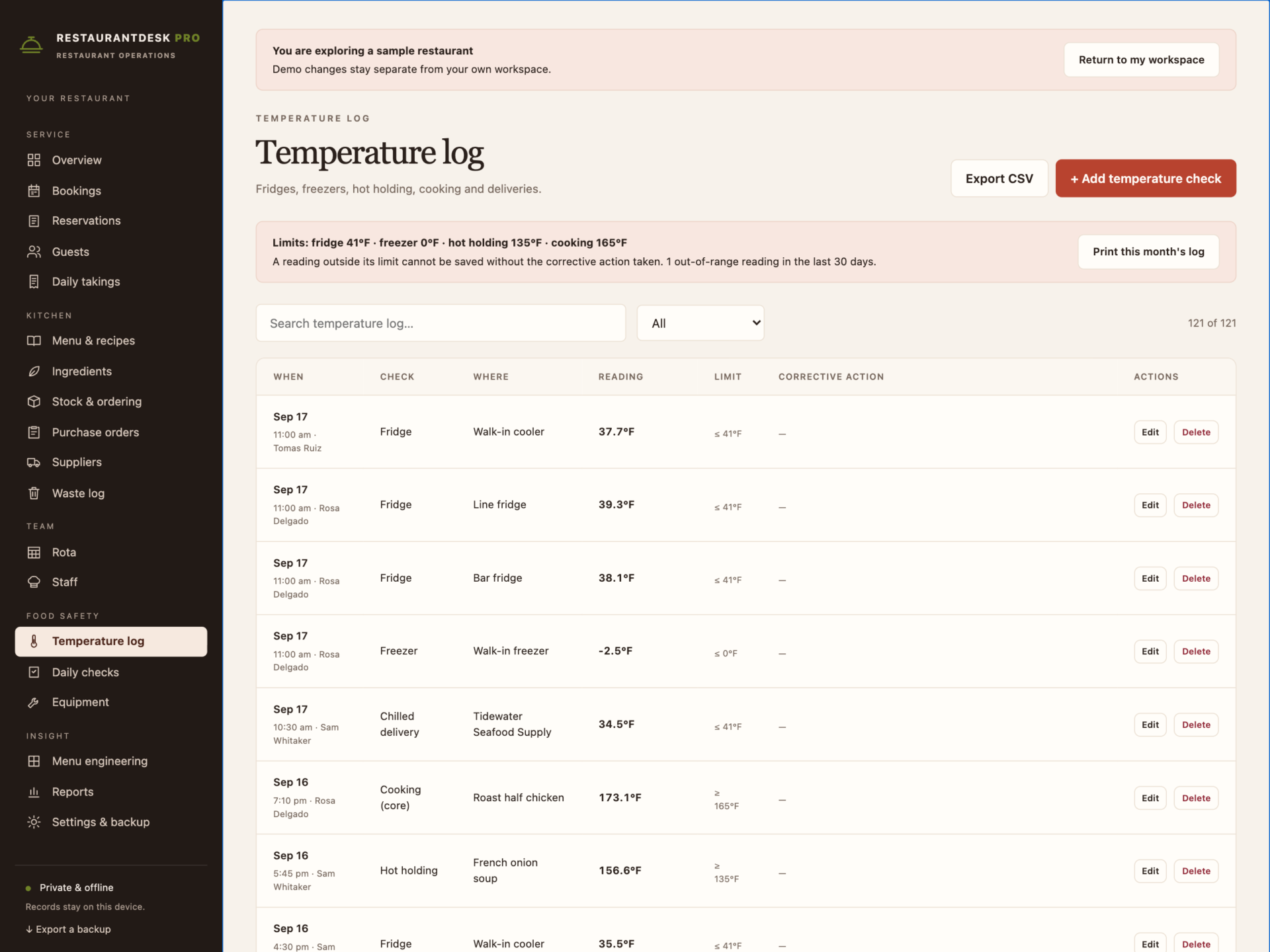Go to Bookings in sidebar

(x=111, y=190)
